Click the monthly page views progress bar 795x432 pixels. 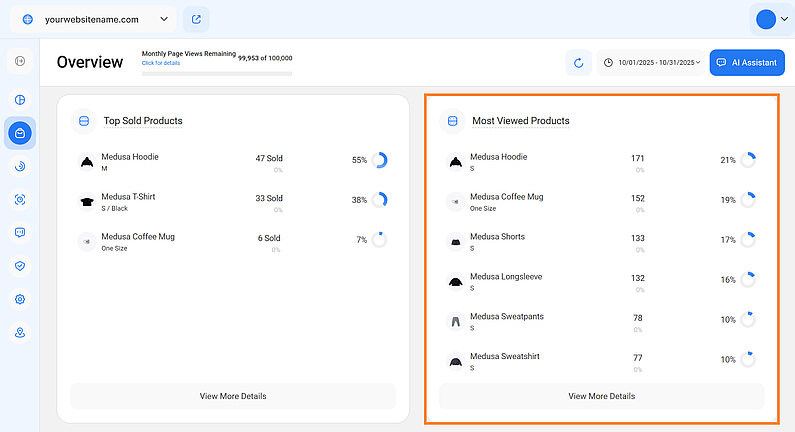(x=217, y=73)
